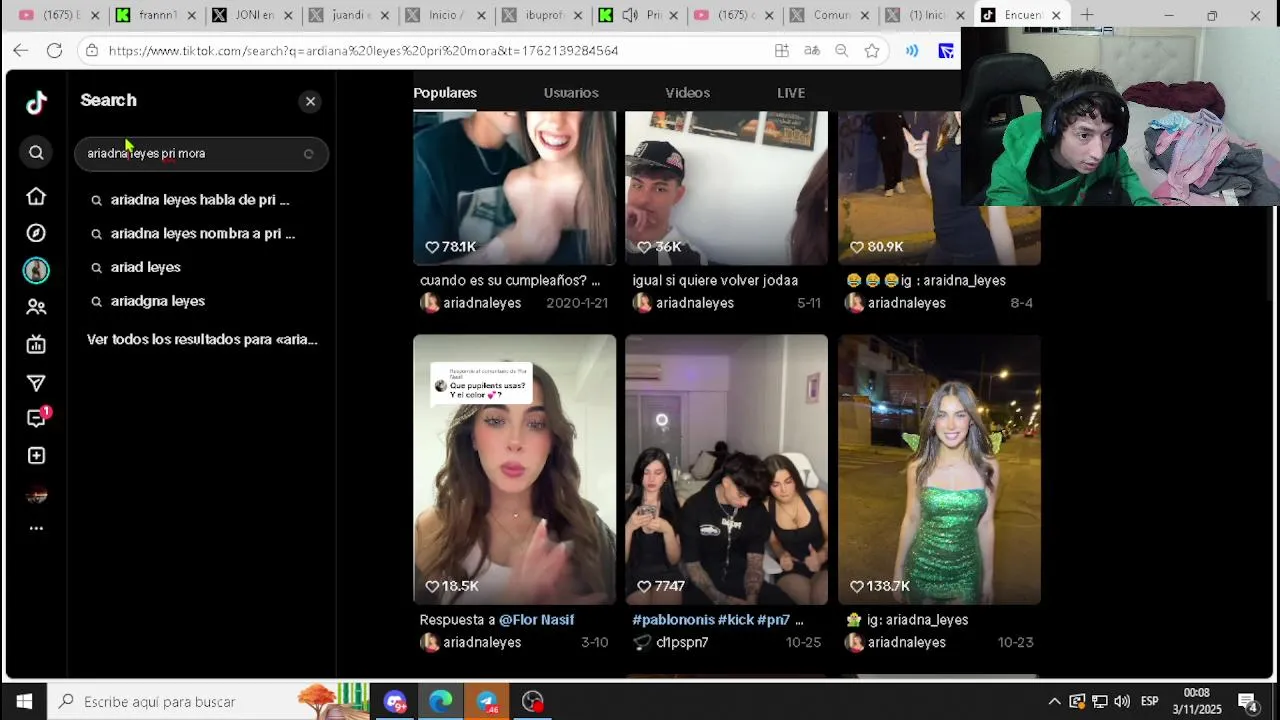Open Telegram from the taskbar
Image resolution: width=1280 pixels, height=720 pixels.
[x=487, y=701]
